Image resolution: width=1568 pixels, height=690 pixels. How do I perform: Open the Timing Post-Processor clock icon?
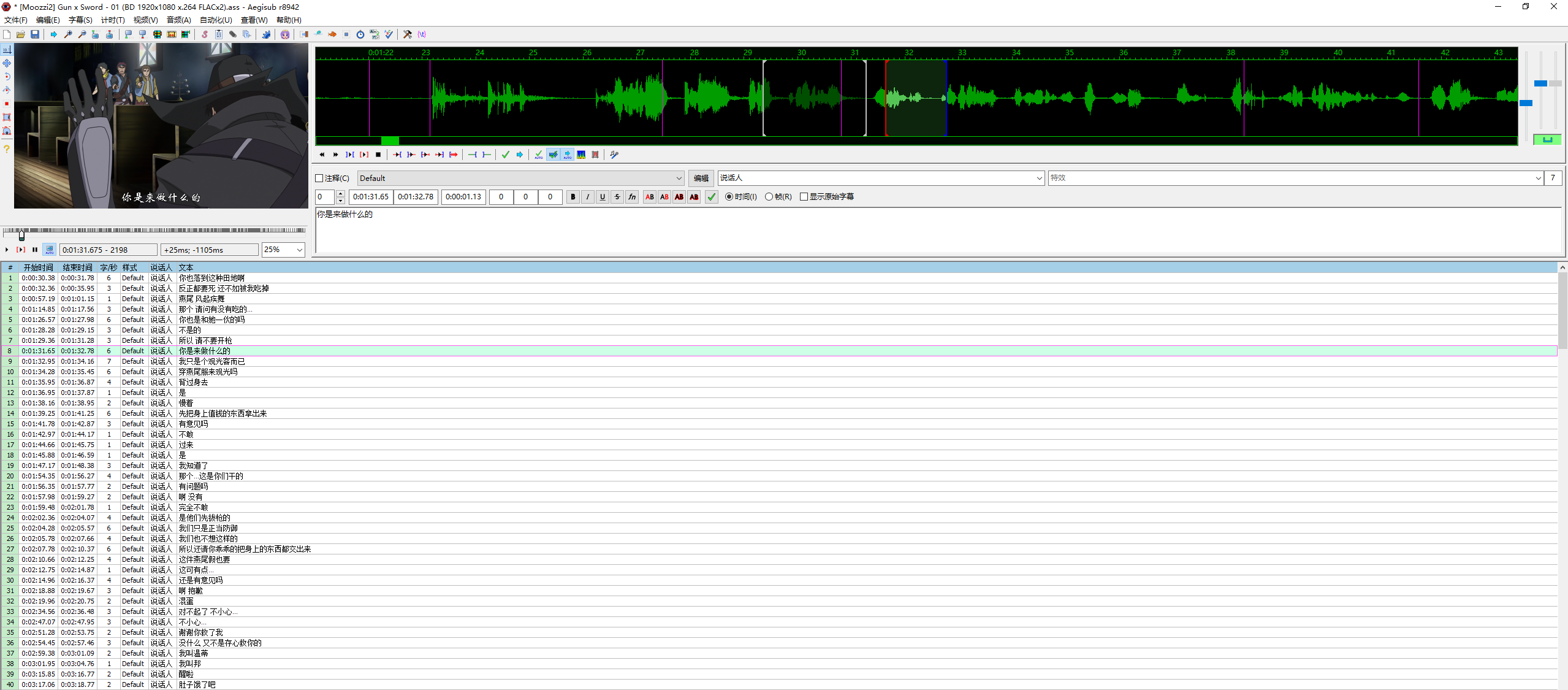point(360,34)
